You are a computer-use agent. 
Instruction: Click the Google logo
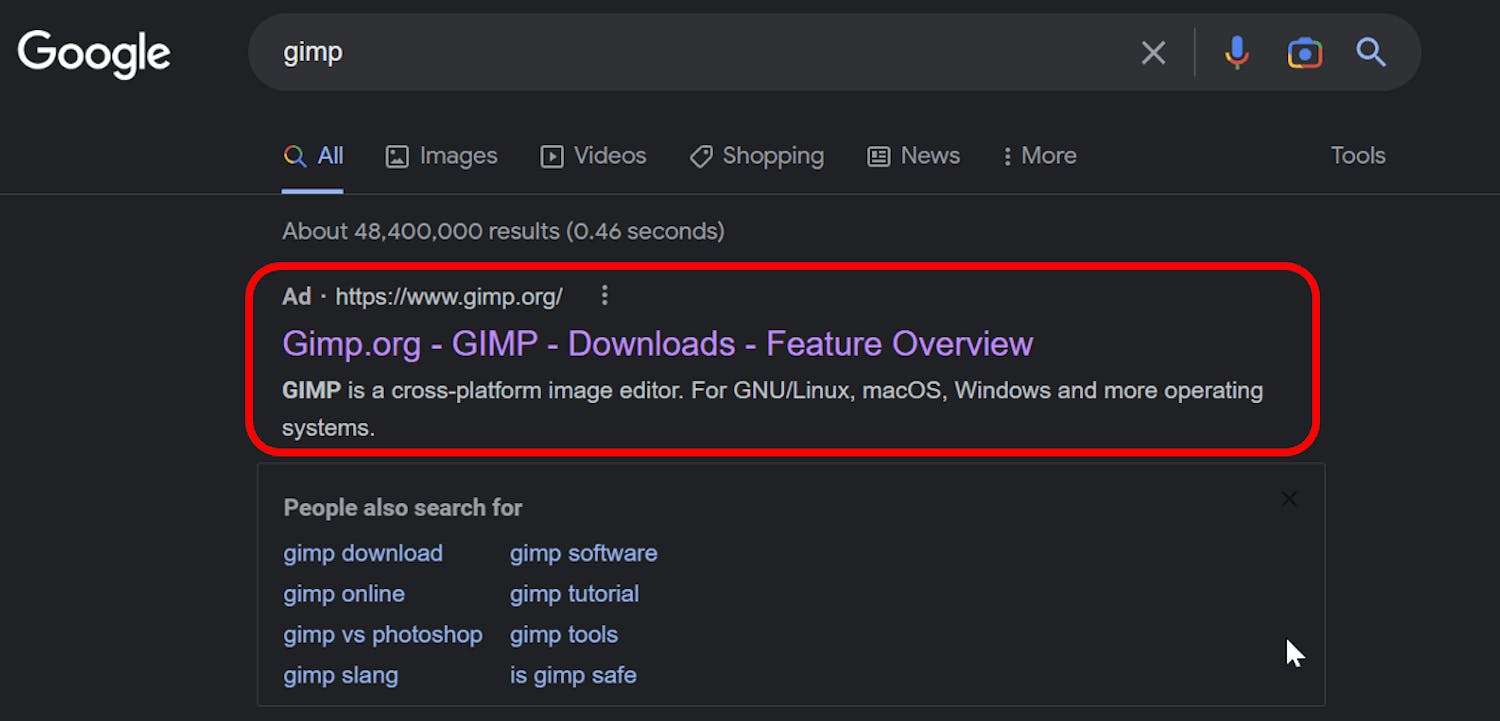click(93, 52)
